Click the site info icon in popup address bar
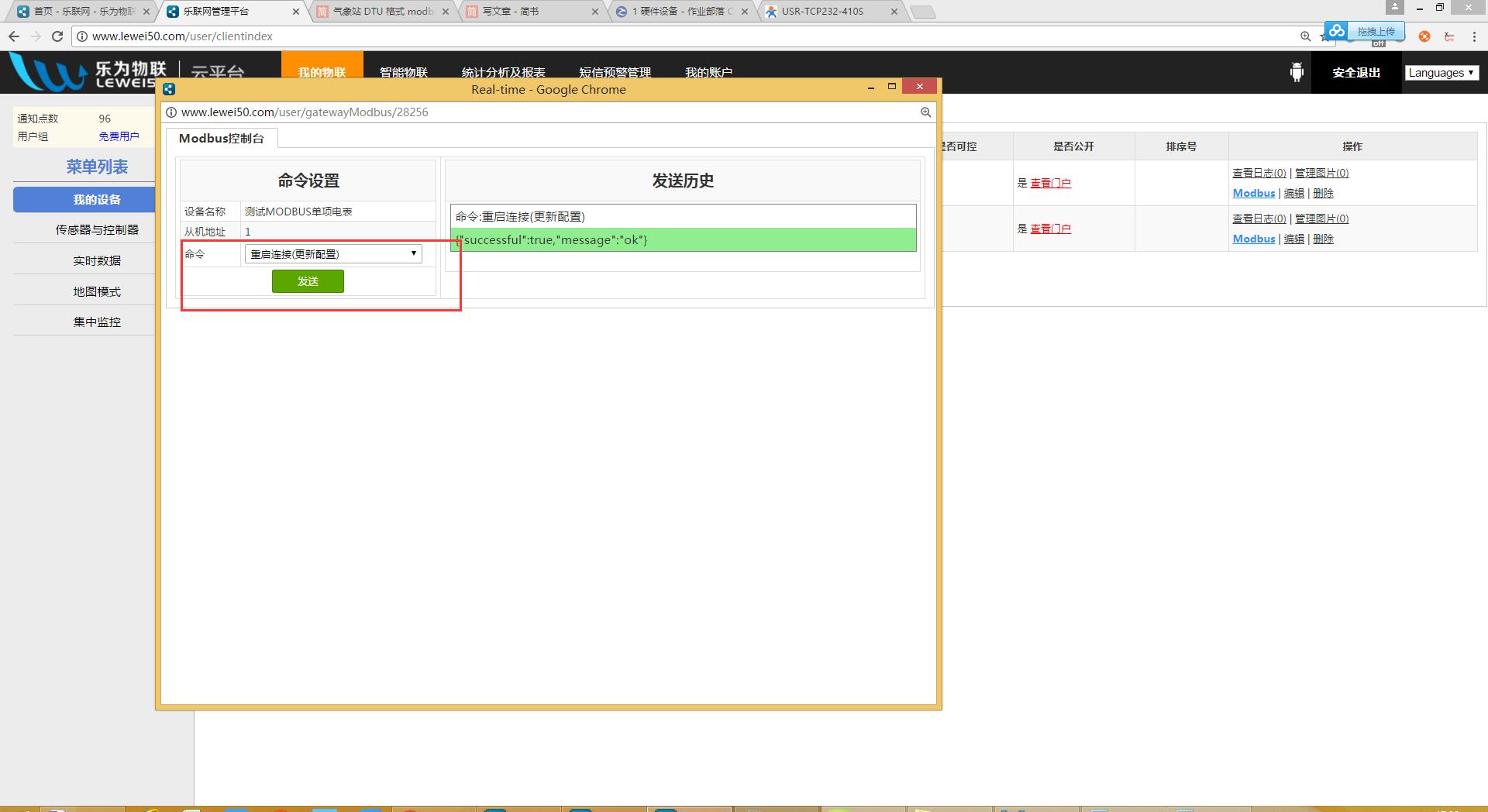 point(171,112)
